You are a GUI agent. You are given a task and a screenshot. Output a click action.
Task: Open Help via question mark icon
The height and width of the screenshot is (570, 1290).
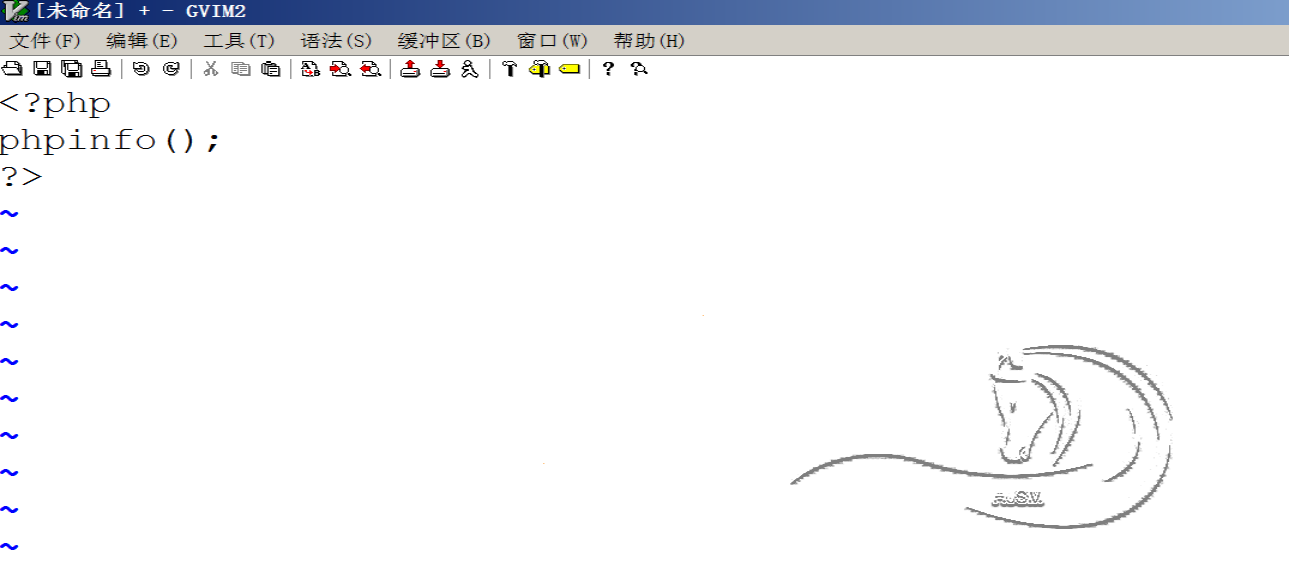(608, 69)
